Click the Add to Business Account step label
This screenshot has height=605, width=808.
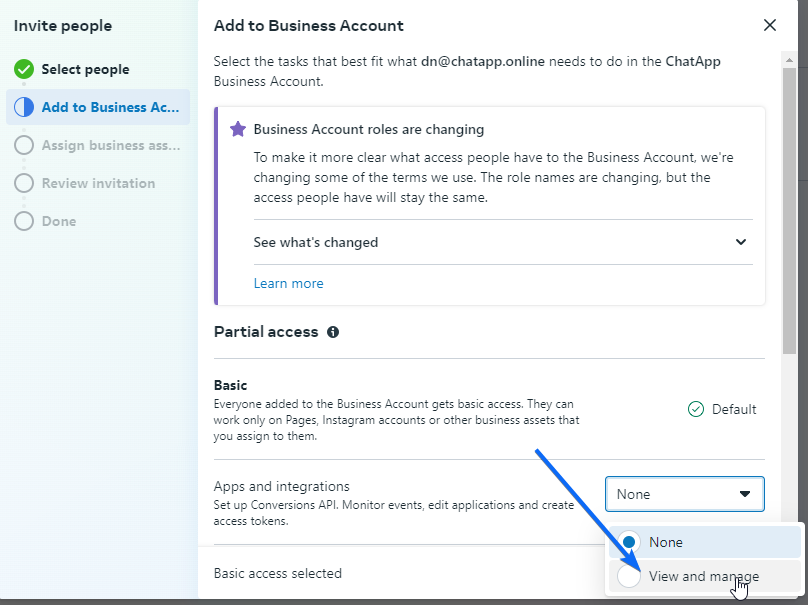[110, 107]
